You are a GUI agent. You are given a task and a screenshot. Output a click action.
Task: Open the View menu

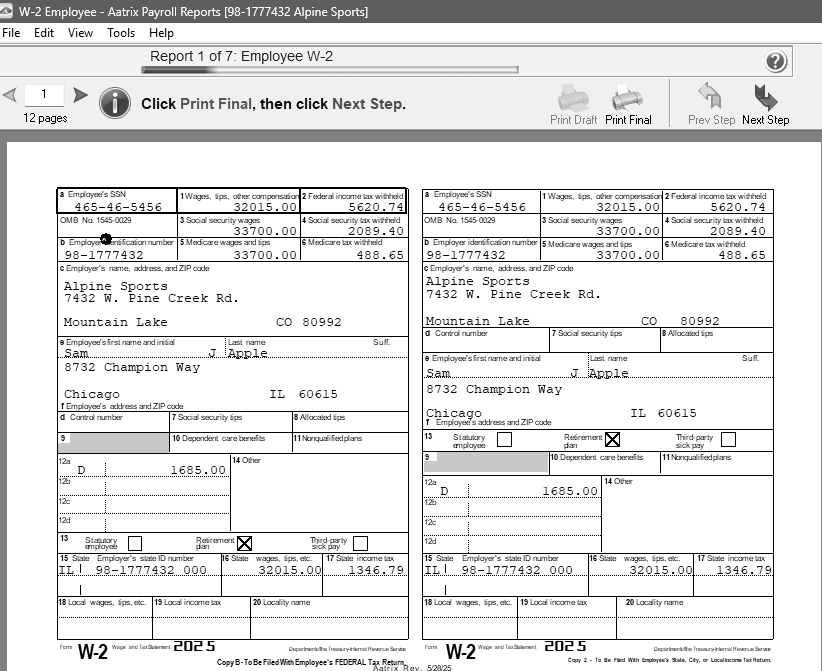tap(80, 33)
